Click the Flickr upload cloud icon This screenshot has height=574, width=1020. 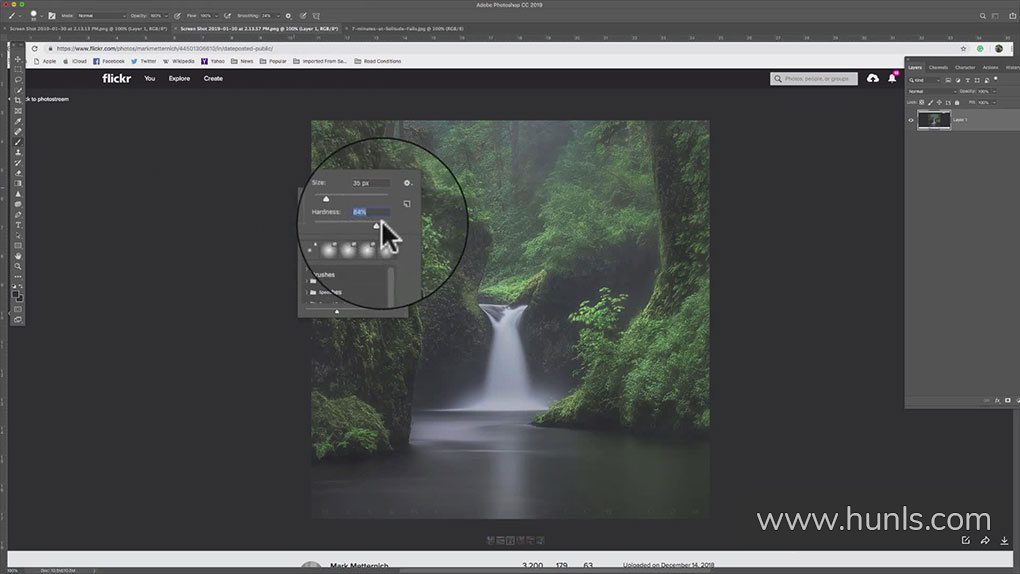click(872, 78)
